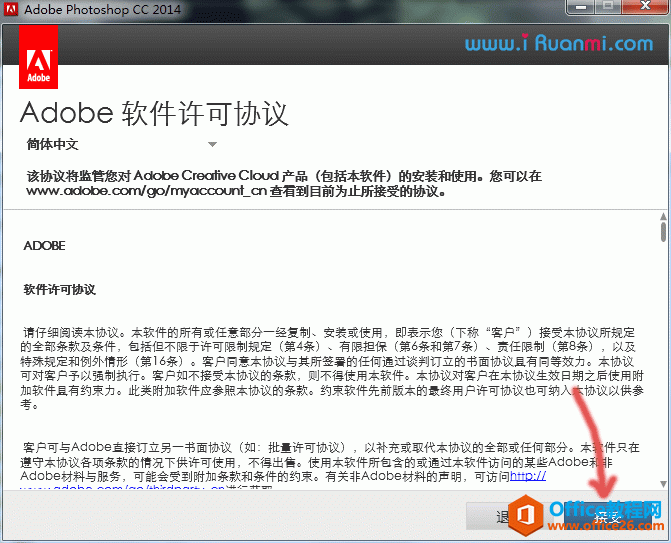Viewport: 671px width, 543px height.
Task: Click the Photoshop icon in the title bar
Action: coord(10,10)
